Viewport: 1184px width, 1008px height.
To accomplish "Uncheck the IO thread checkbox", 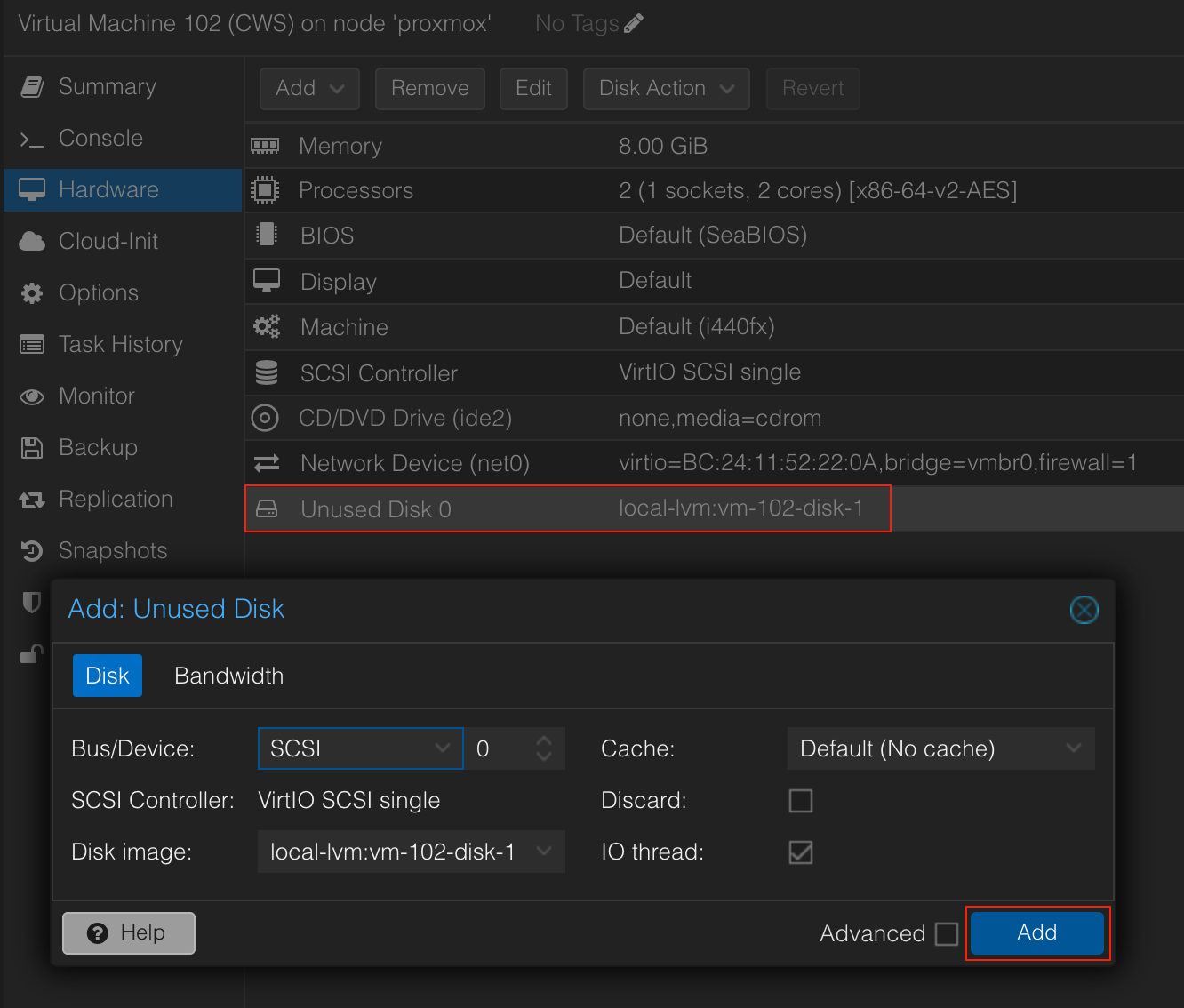I will [x=801, y=852].
